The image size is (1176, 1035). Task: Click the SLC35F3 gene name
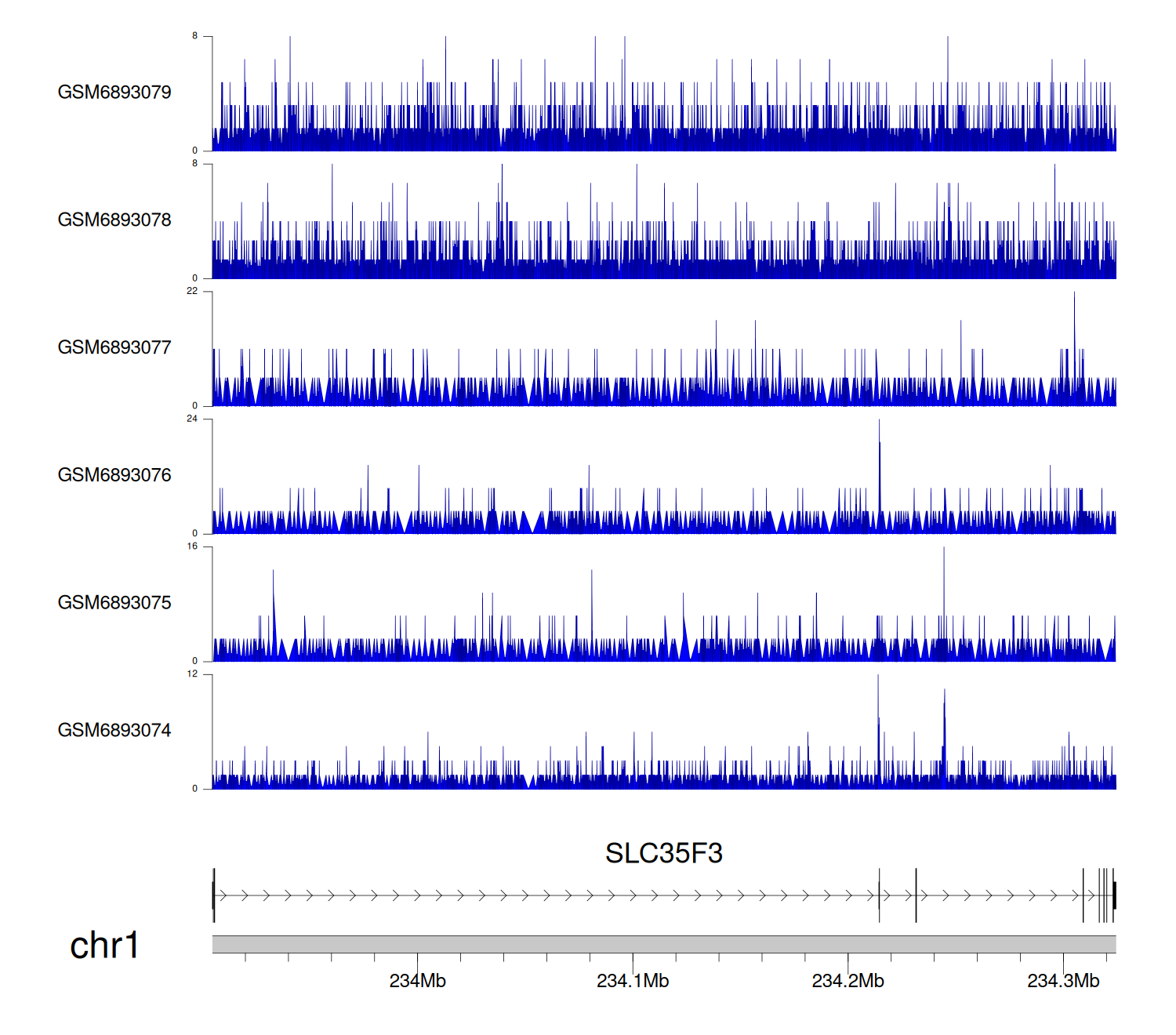(663, 853)
